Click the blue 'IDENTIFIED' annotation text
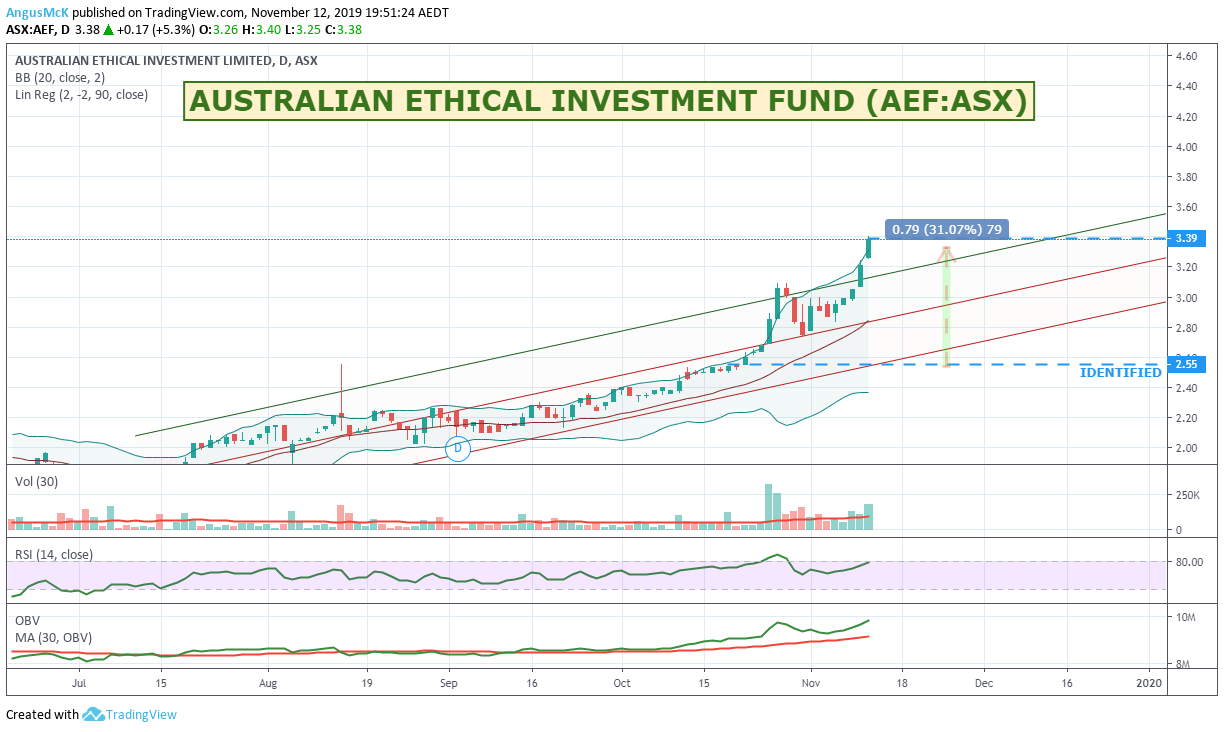1224x732 pixels. (1121, 372)
